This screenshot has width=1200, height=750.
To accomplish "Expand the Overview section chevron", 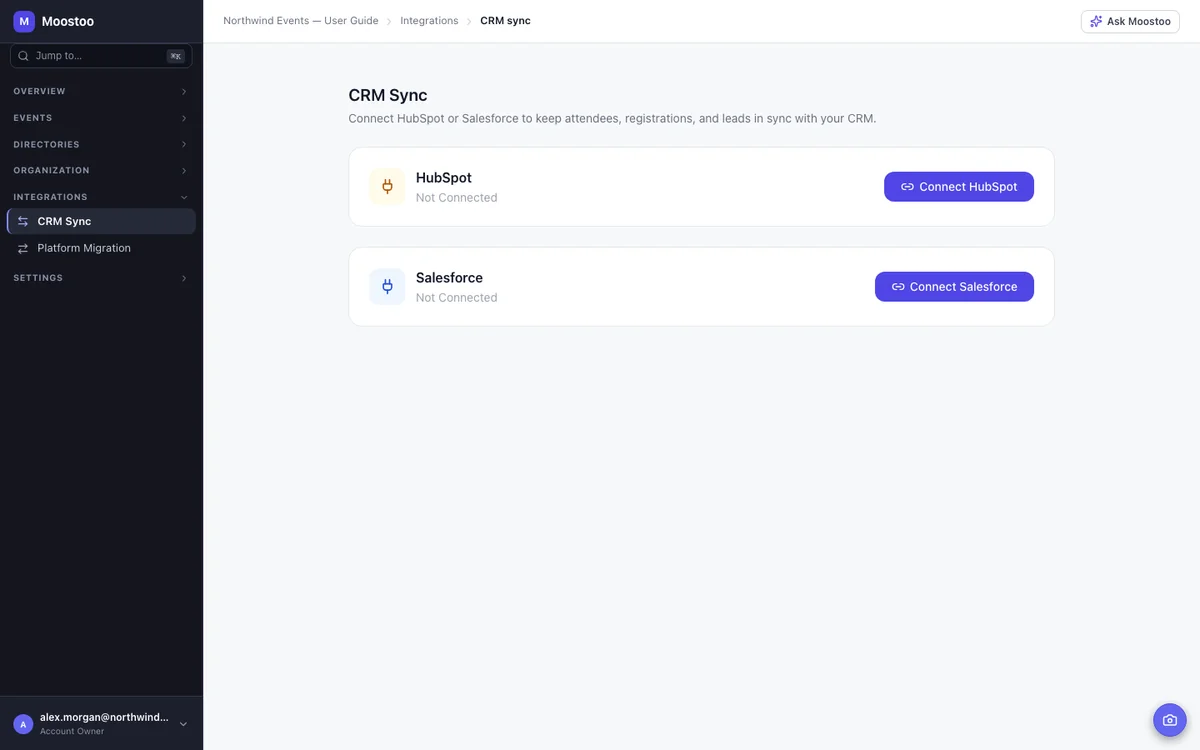I will (184, 92).
